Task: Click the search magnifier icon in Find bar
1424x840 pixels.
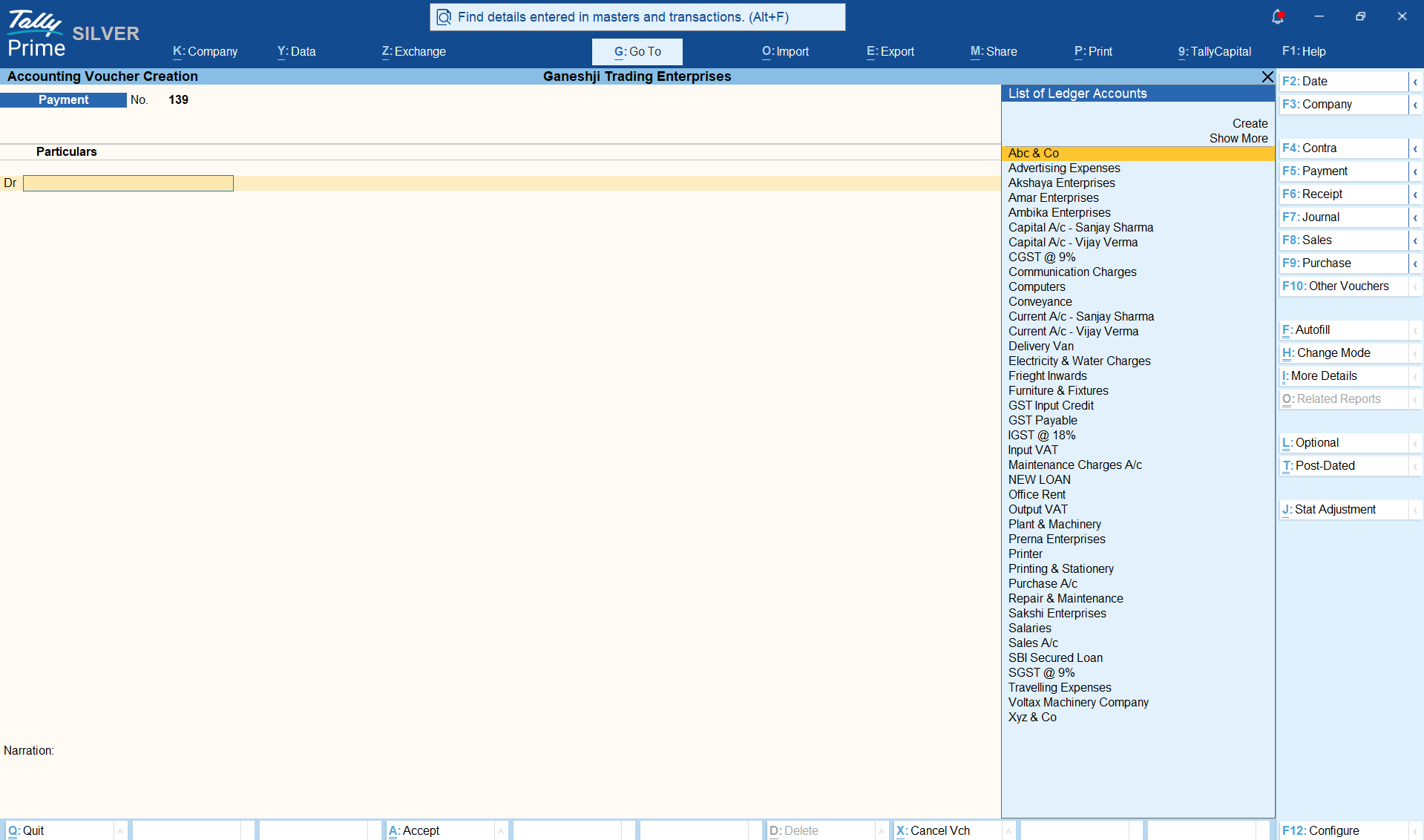Action: [444, 17]
